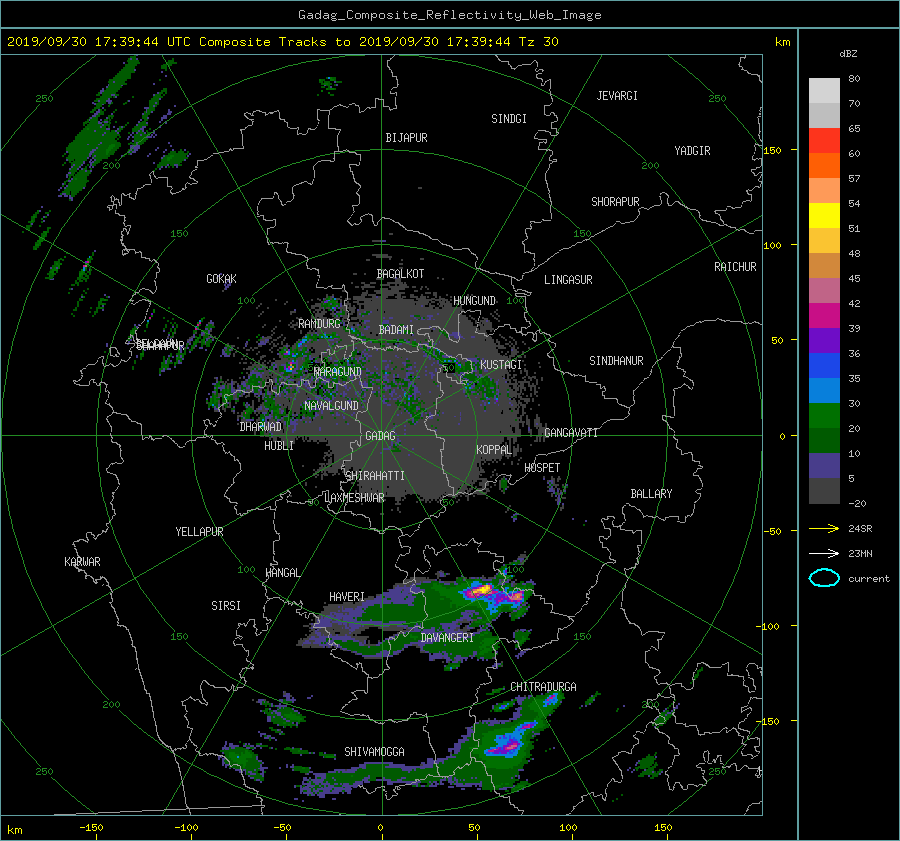The width and height of the screenshot is (900, 841).
Task: Click the dark gray -20 dBZ color swatch
Action: [x=824, y=491]
